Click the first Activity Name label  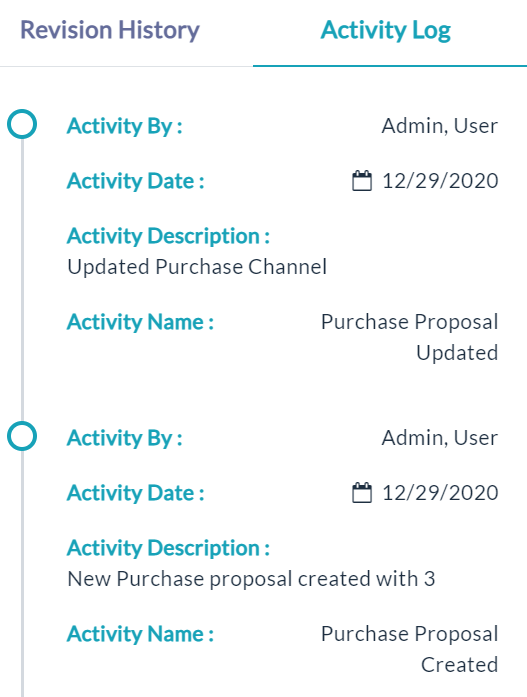pyautogui.click(x=140, y=322)
